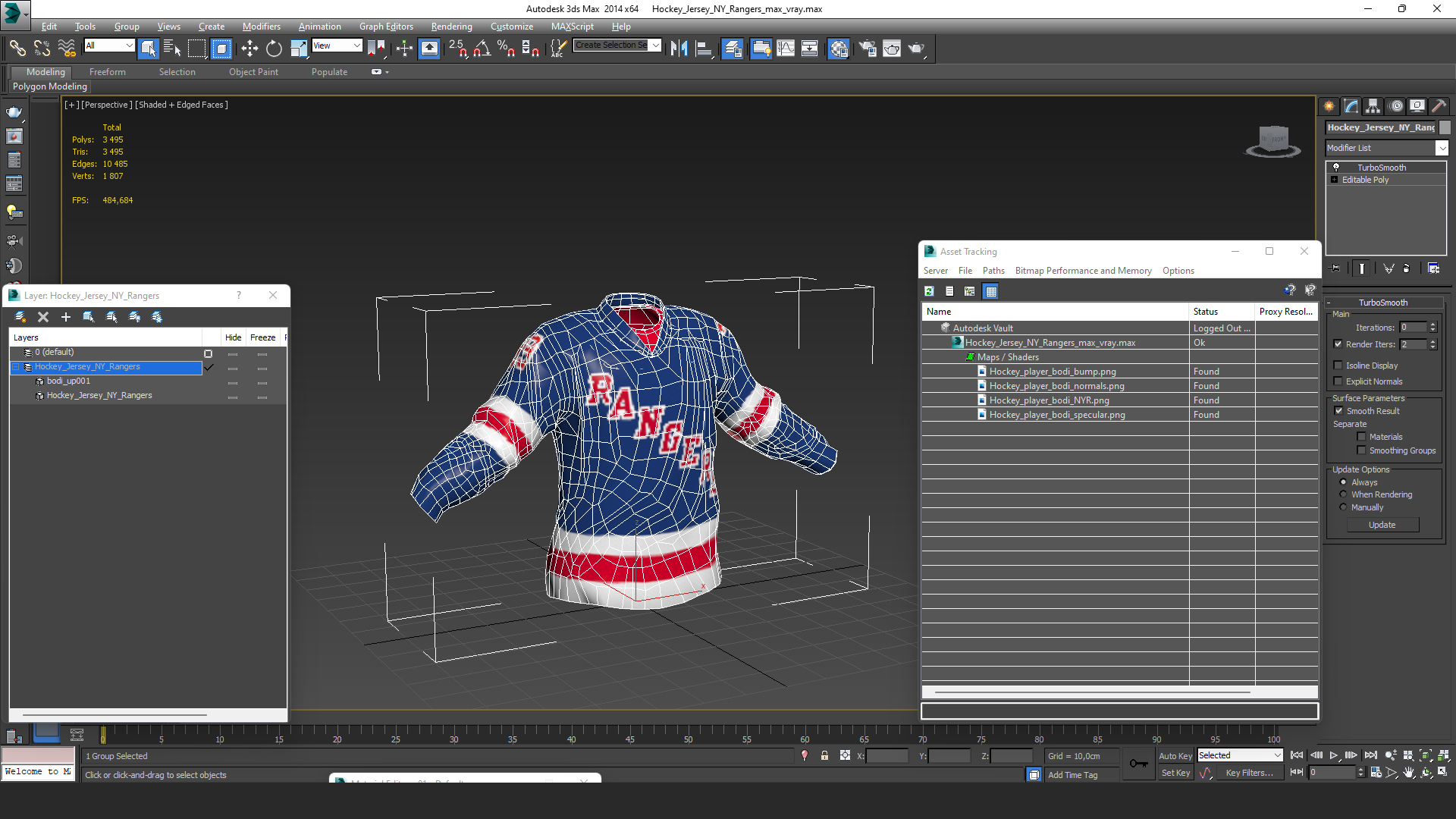Activate the Select and Uniform Scale tool
Viewport: 1456px width, 819px height.
299,49
